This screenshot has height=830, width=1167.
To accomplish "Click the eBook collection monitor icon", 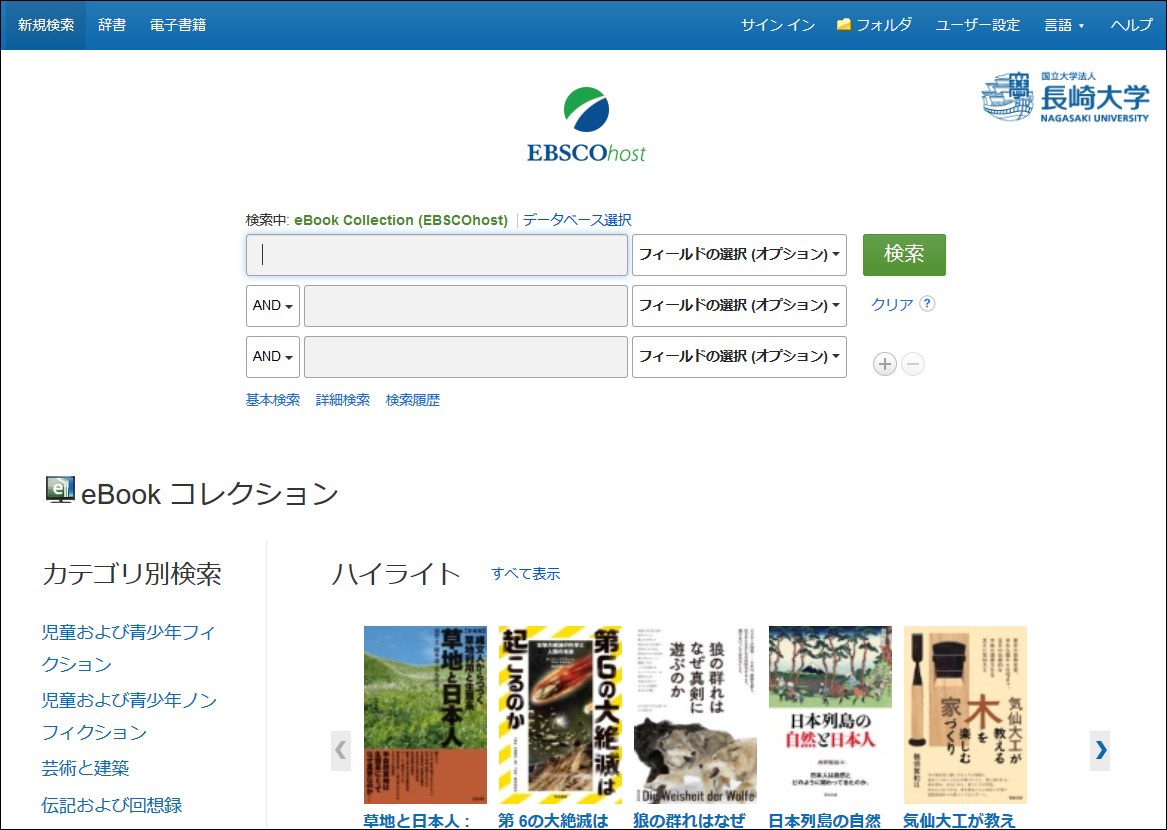I will pos(60,491).
